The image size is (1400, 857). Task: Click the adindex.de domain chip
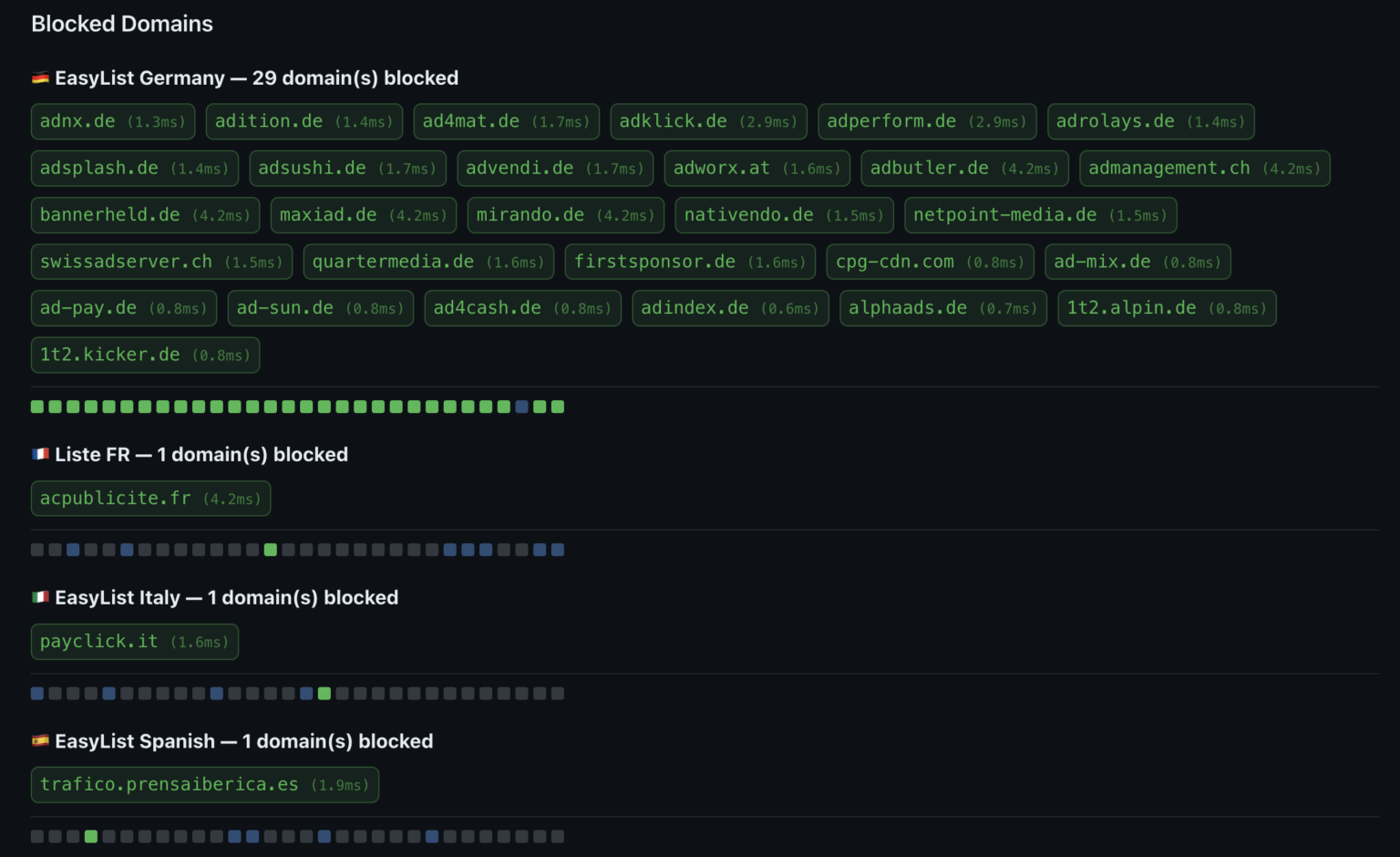point(731,308)
